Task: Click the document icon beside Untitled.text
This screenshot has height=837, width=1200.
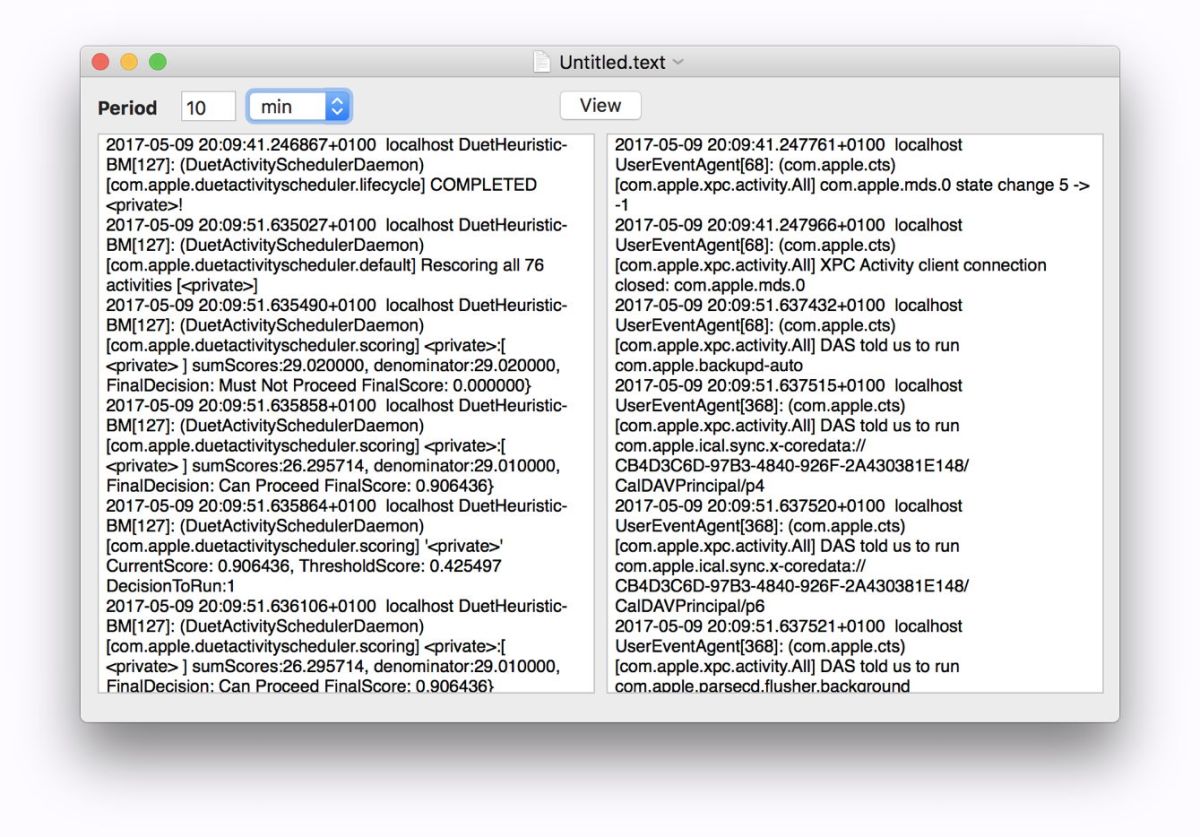Action: [541, 62]
